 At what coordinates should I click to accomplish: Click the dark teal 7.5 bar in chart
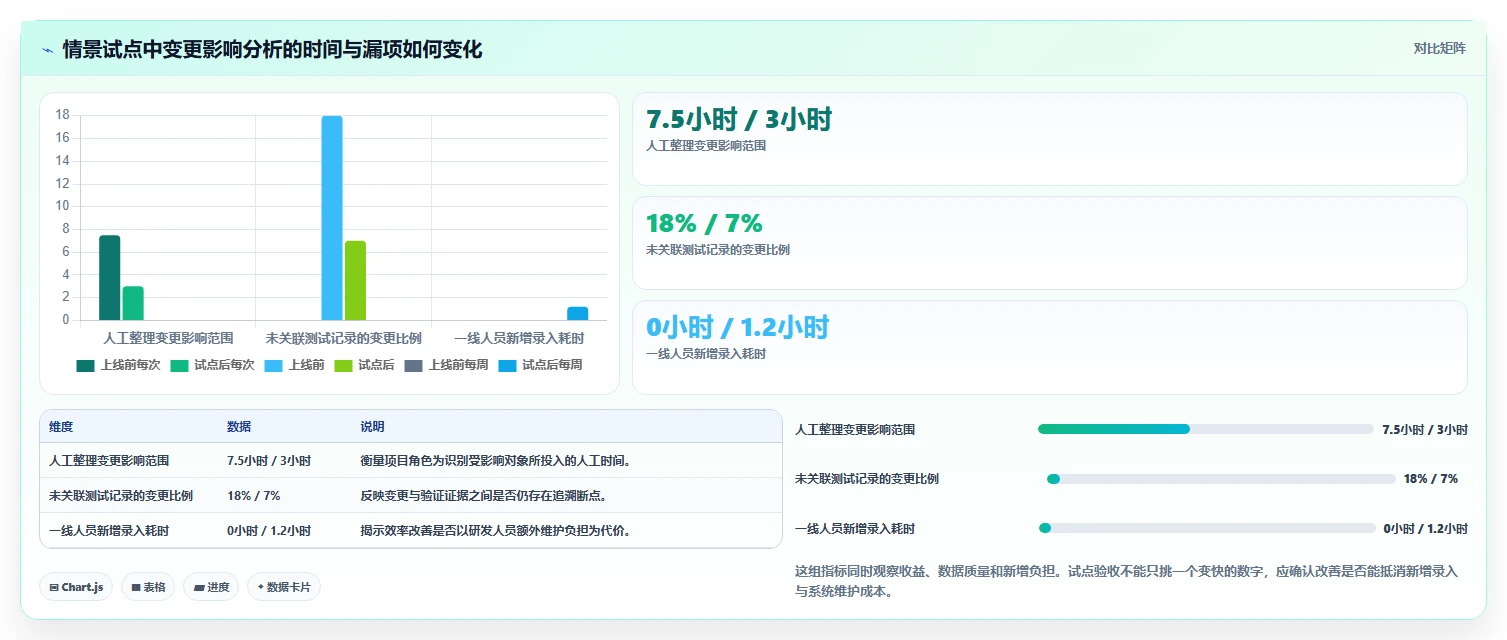pos(110,278)
